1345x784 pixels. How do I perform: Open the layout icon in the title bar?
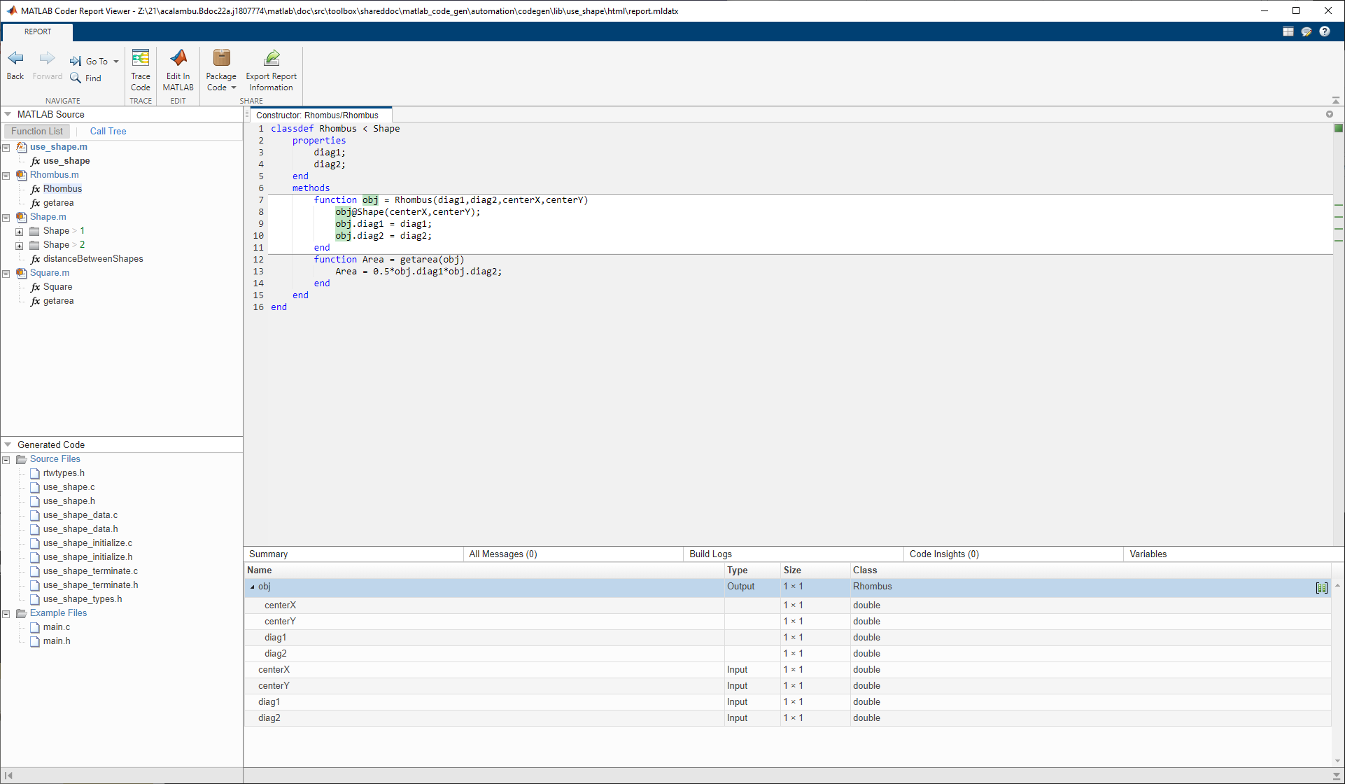1288,31
